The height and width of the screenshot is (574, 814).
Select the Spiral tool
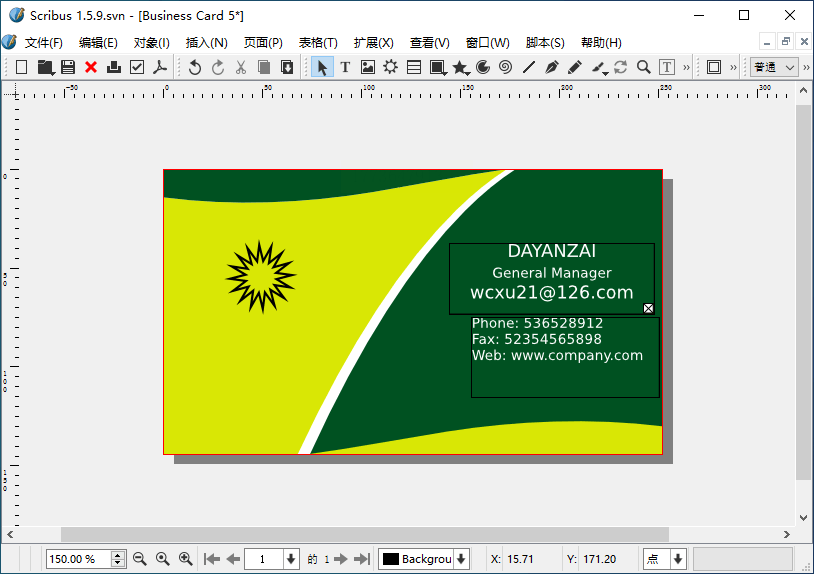505,67
